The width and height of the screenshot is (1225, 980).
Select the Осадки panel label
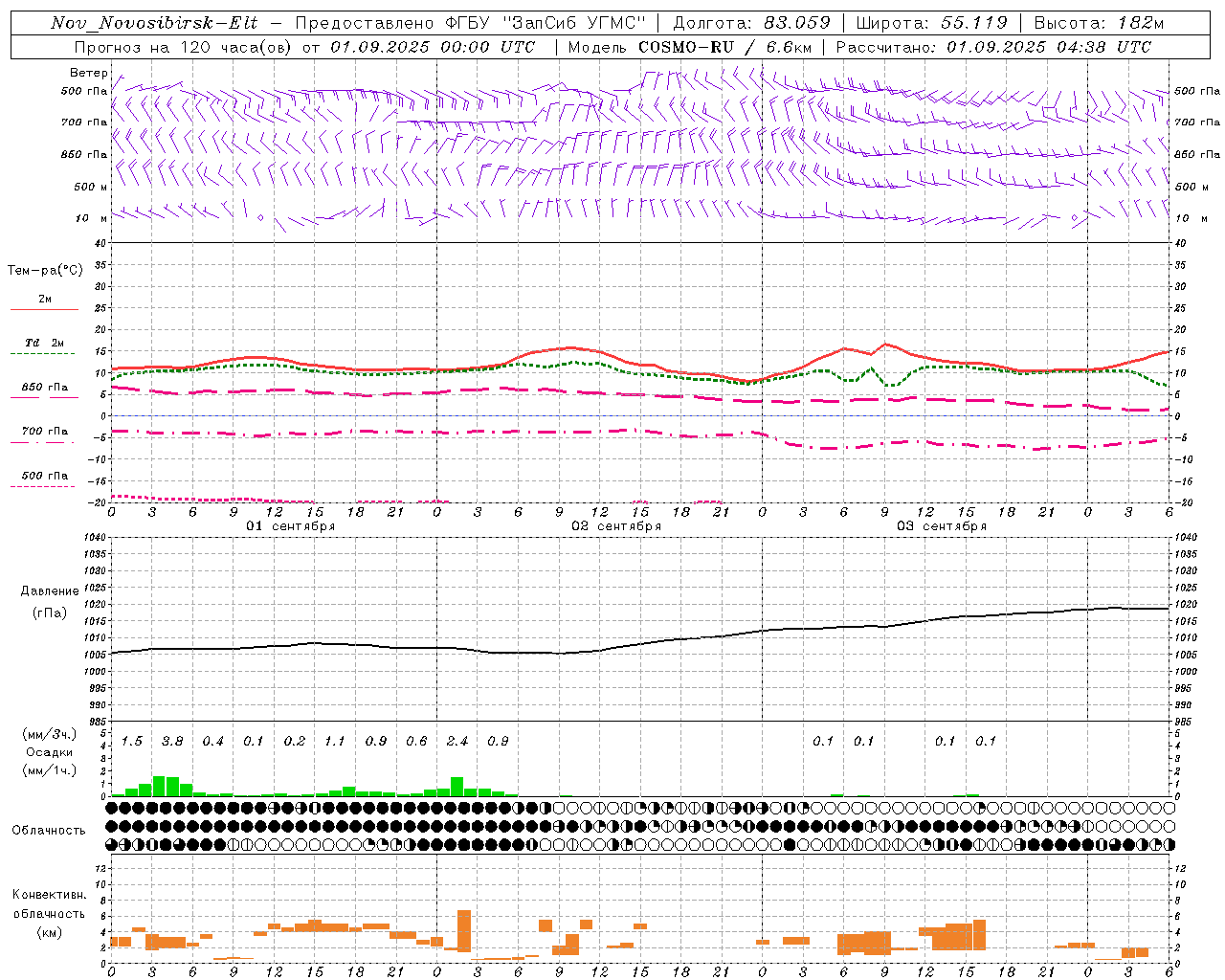[49, 752]
